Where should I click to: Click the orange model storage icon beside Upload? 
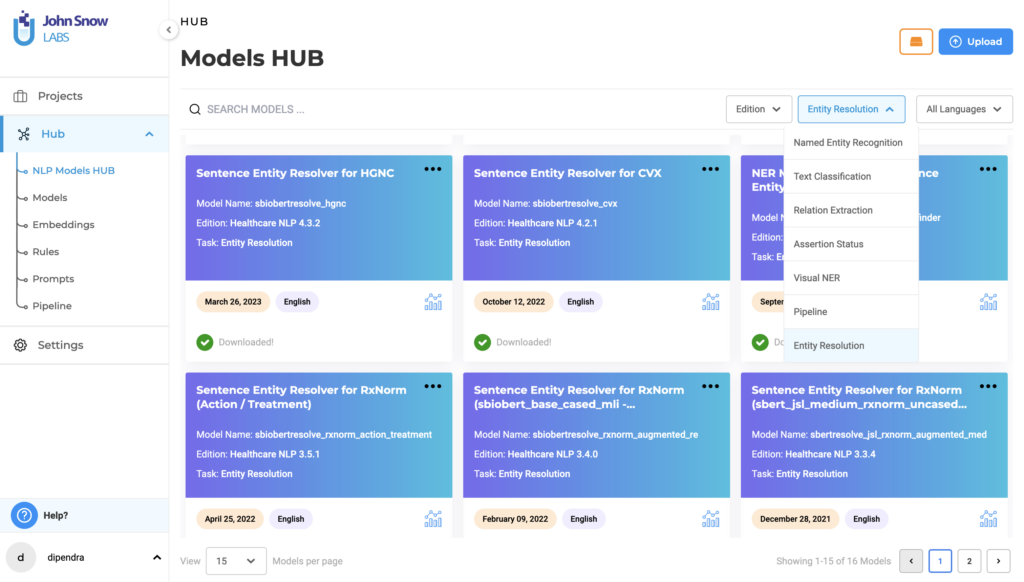click(916, 41)
